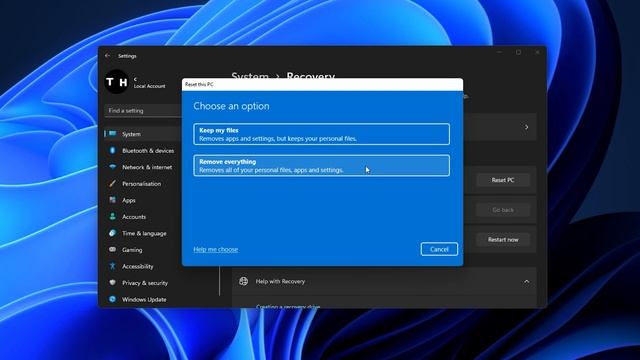Open Time & language settings
This screenshot has width=640, height=360.
(143, 233)
